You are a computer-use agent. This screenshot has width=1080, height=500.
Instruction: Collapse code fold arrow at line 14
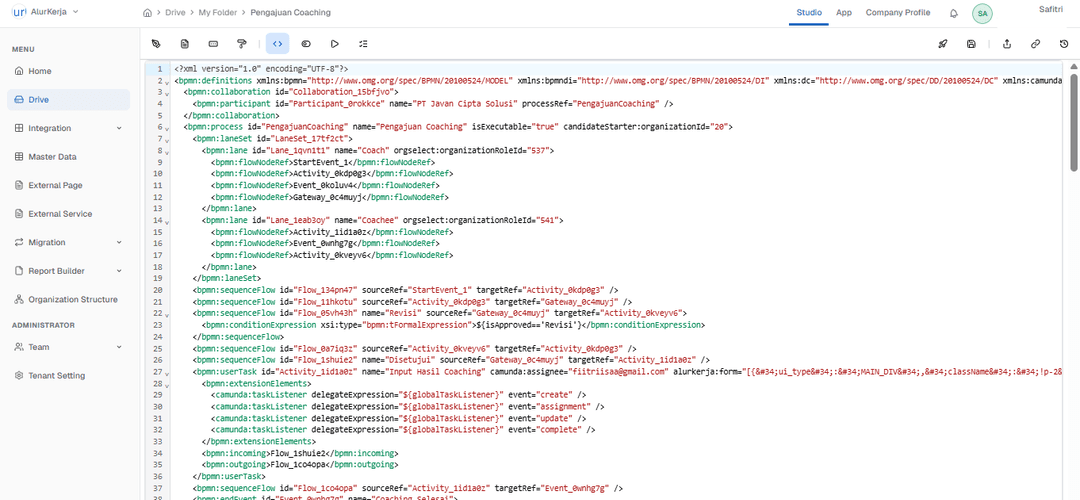pos(167,220)
